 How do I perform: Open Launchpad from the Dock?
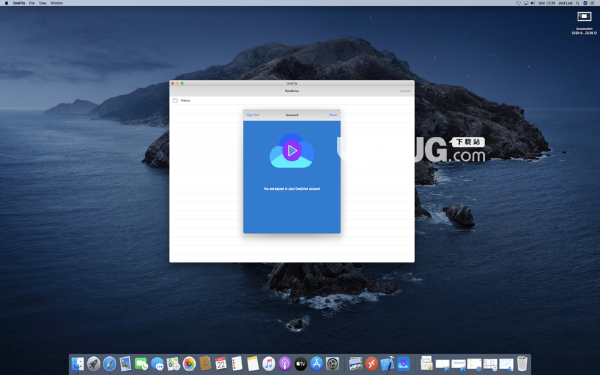pyautogui.click(x=93, y=364)
